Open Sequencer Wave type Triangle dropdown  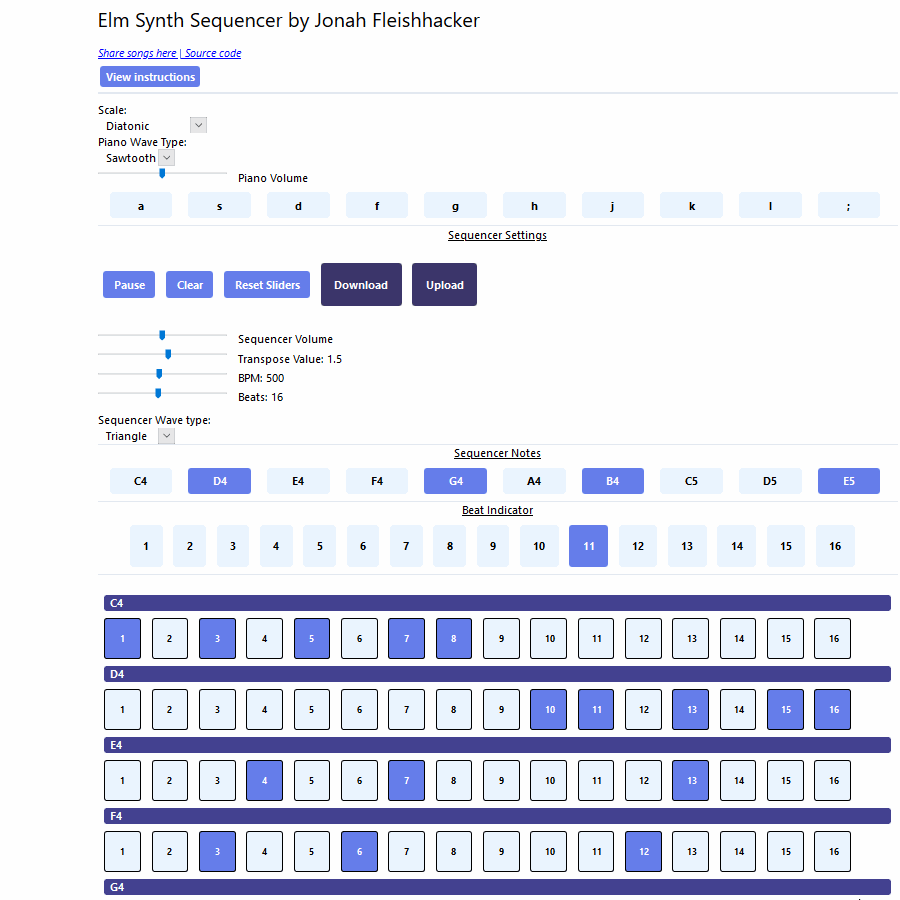140,436
